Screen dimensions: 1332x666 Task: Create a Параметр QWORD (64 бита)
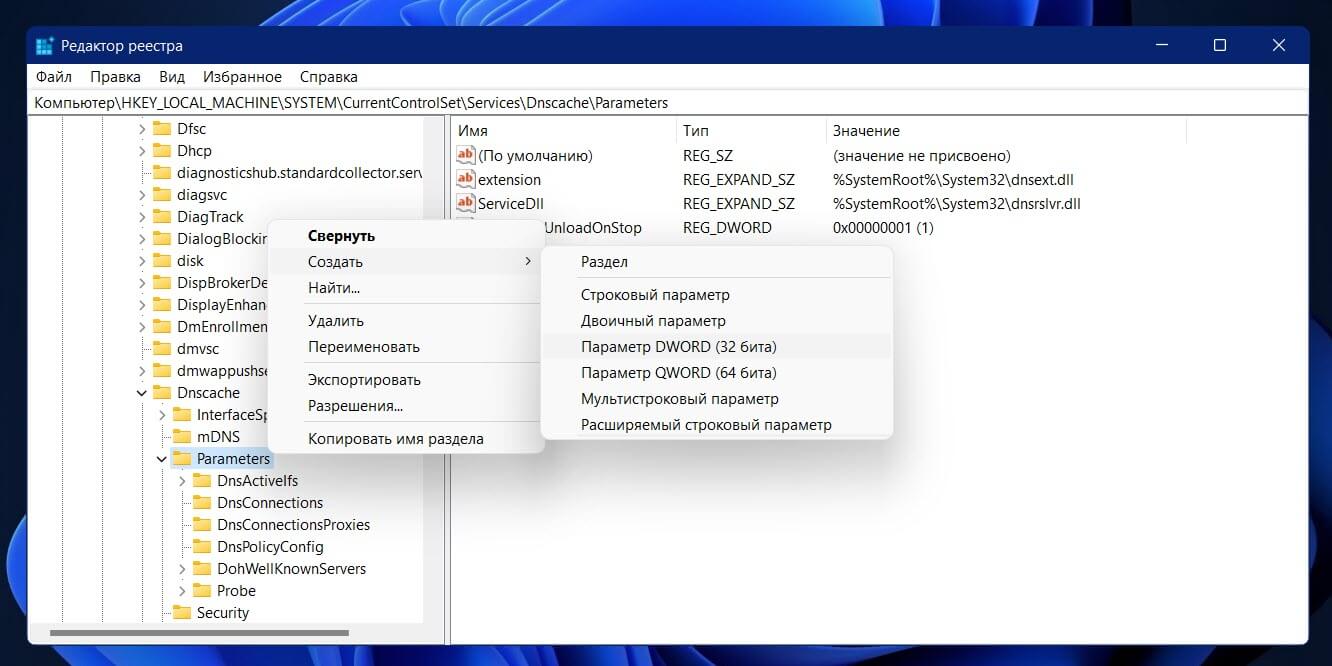coord(716,373)
